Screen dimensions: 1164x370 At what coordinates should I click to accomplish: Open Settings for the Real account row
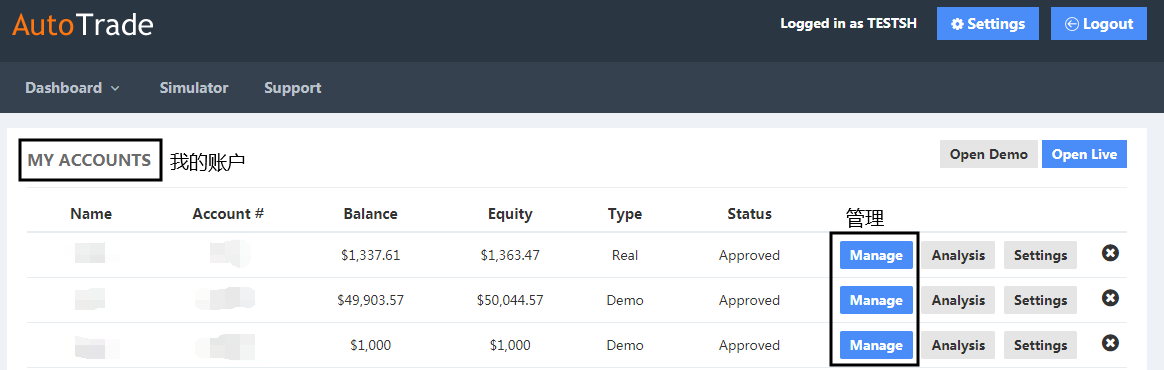click(x=1040, y=255)
